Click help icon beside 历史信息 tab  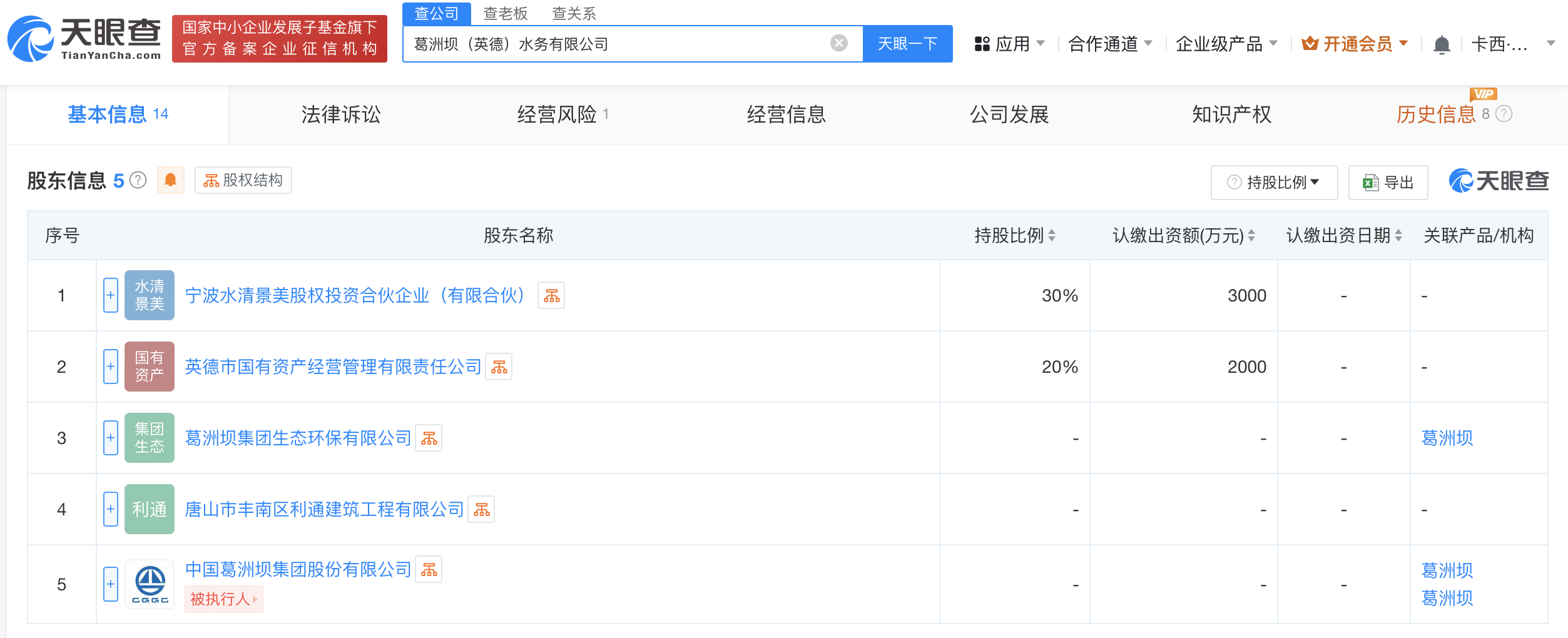click(x=1504, y=114)
